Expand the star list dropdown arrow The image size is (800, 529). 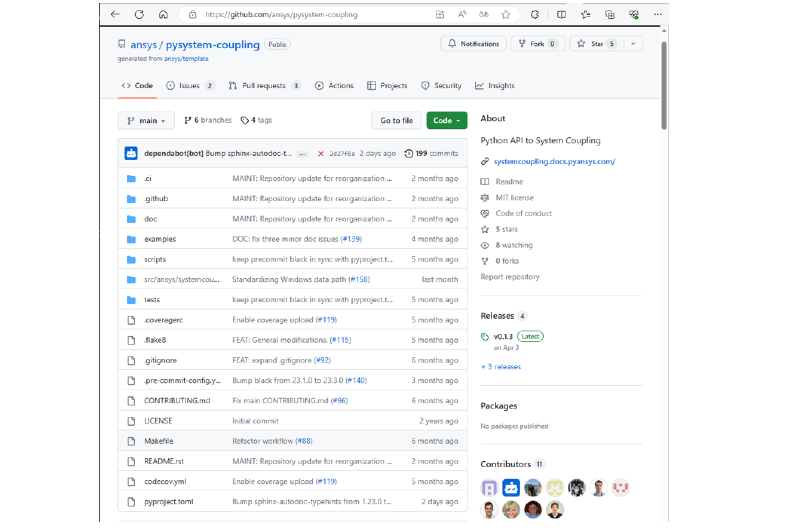pyautogui.click(x=634, y=44)
